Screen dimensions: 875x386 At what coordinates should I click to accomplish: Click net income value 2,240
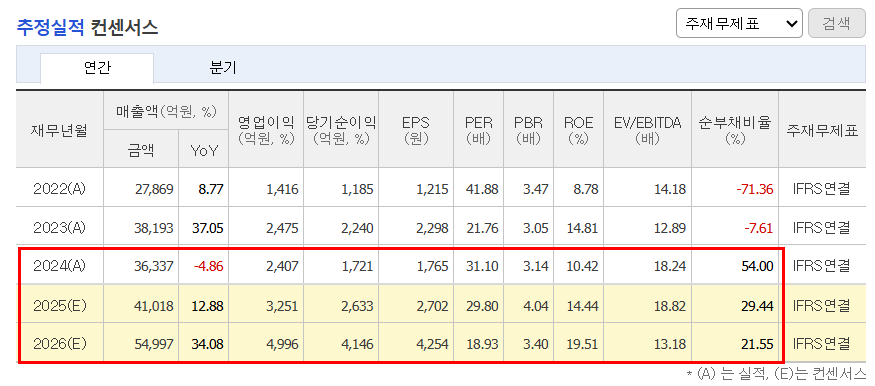[x=357, y=228]
